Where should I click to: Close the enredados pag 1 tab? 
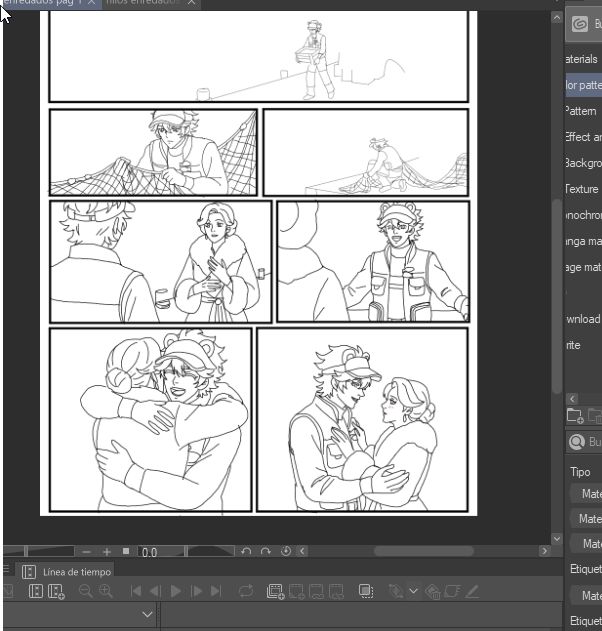click(91, 2)
